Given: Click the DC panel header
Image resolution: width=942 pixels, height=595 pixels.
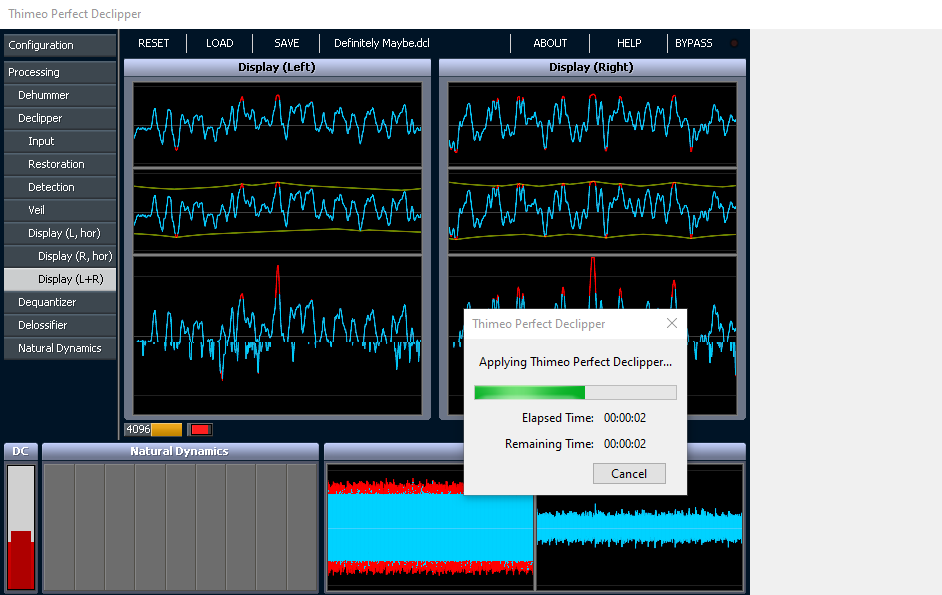Looking at the screenshot, I should pyautogui.click(x=21, y=451).
